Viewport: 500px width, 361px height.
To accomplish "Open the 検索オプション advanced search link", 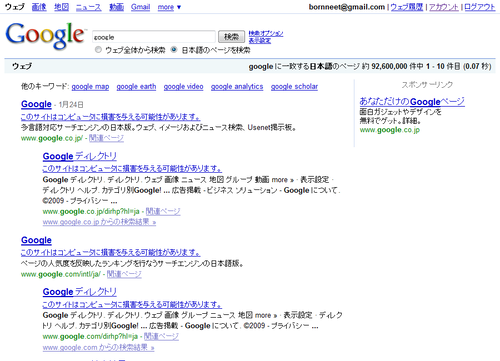I will click(266, 33).
